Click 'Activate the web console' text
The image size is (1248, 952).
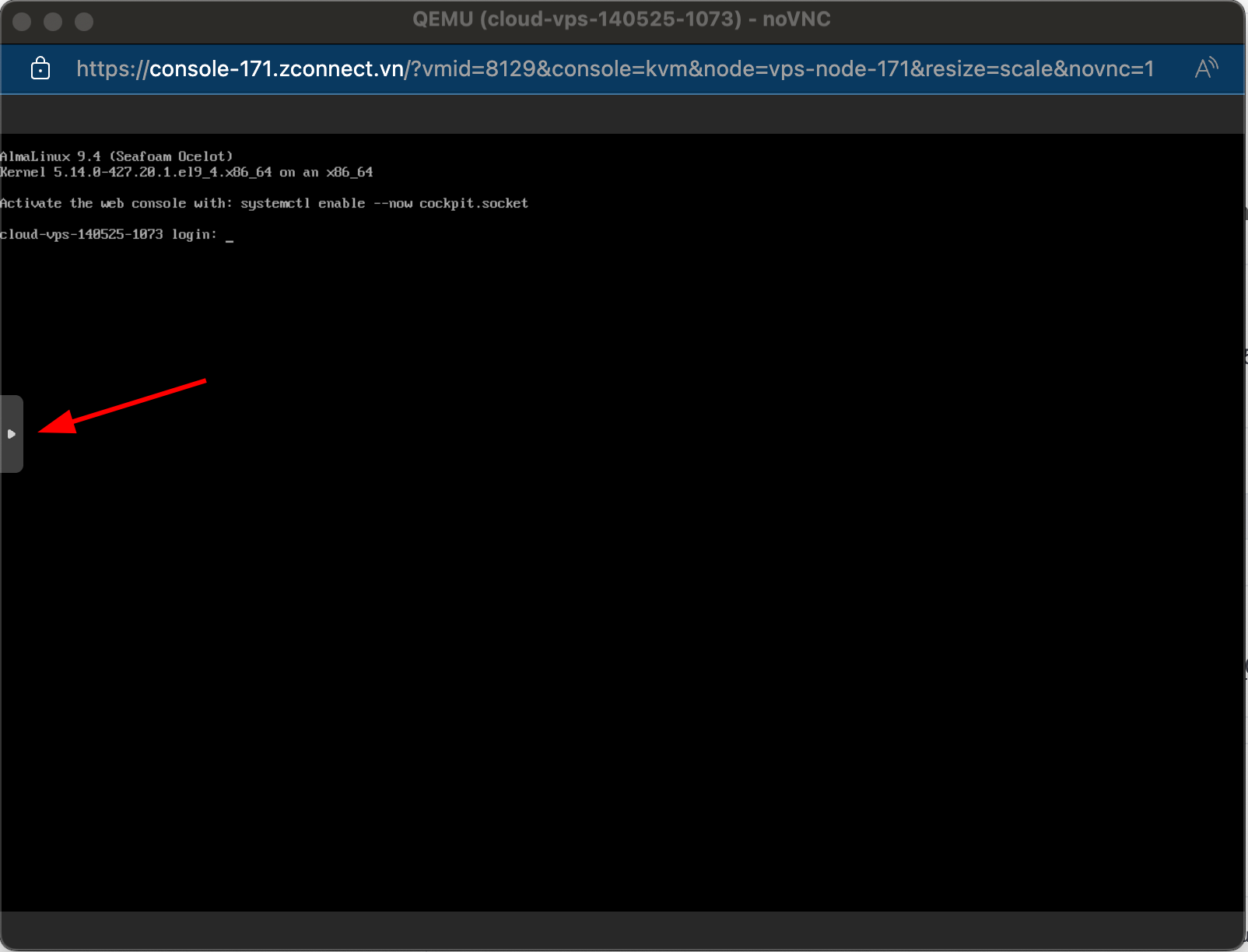pos(93,203)
